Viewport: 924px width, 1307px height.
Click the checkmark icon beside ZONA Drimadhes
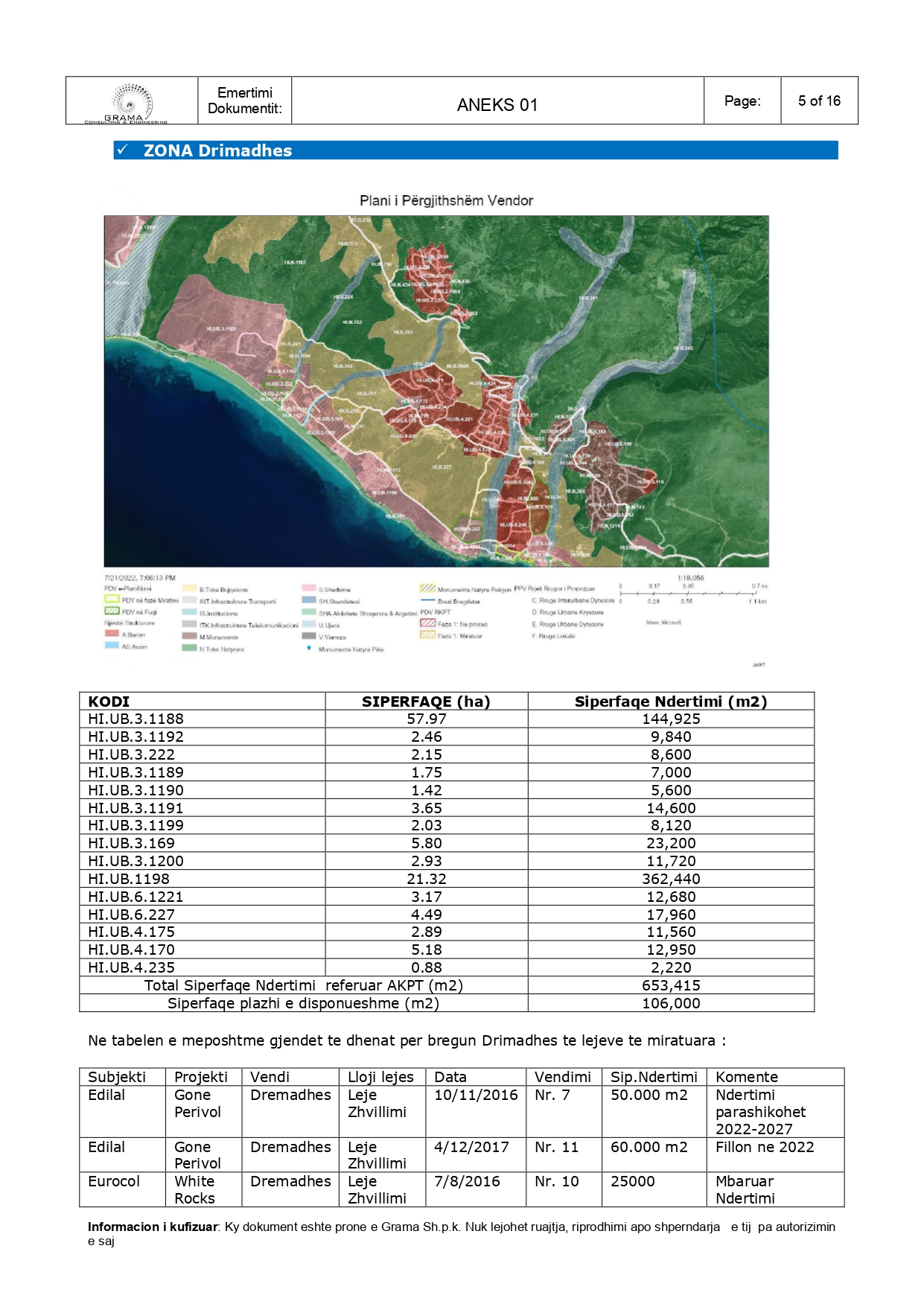[123, 150]
